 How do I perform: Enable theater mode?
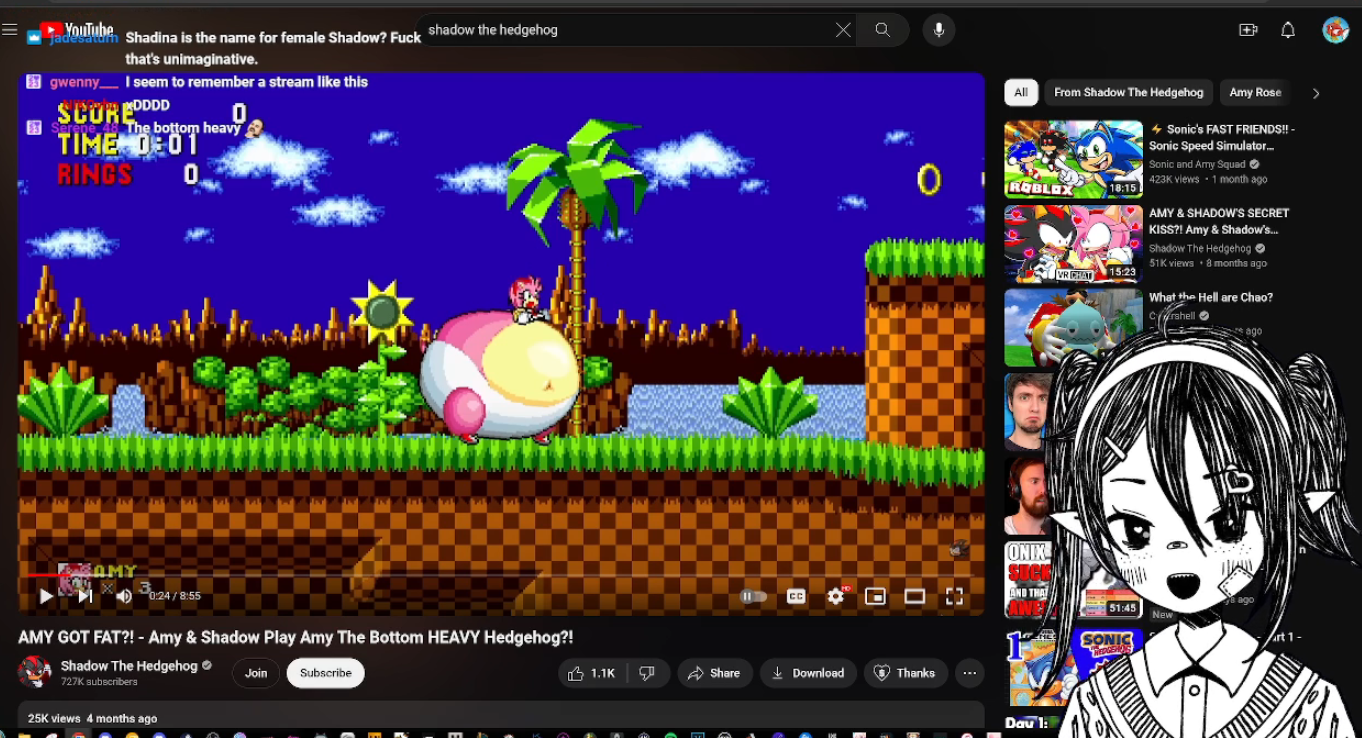[915, 596]
